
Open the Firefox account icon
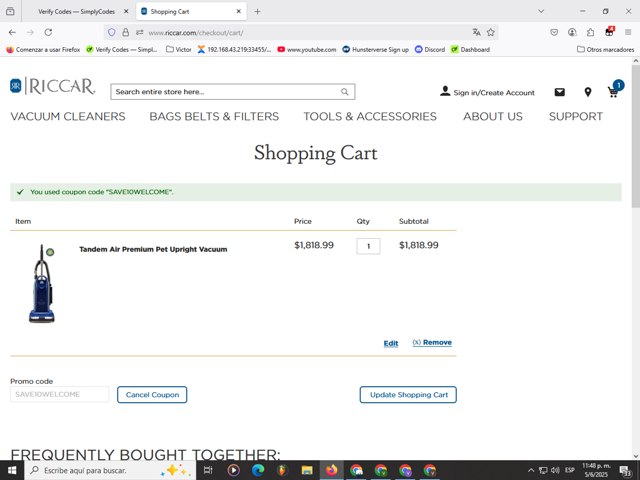point(572,32)
